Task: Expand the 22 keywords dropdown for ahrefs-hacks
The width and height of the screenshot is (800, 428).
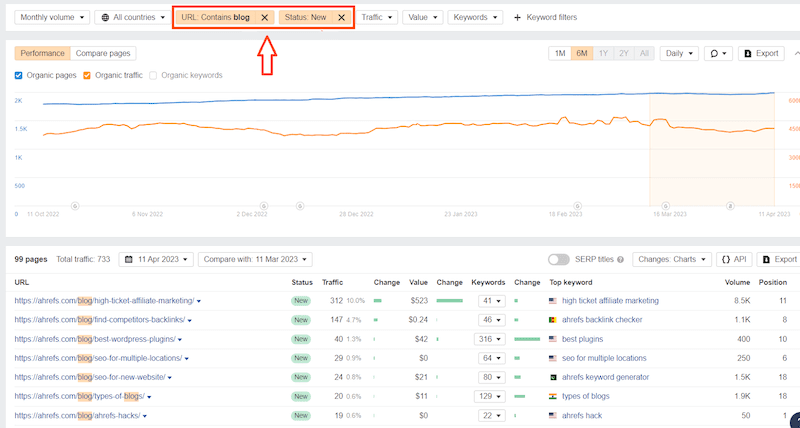Action: [x=492, y=416]
